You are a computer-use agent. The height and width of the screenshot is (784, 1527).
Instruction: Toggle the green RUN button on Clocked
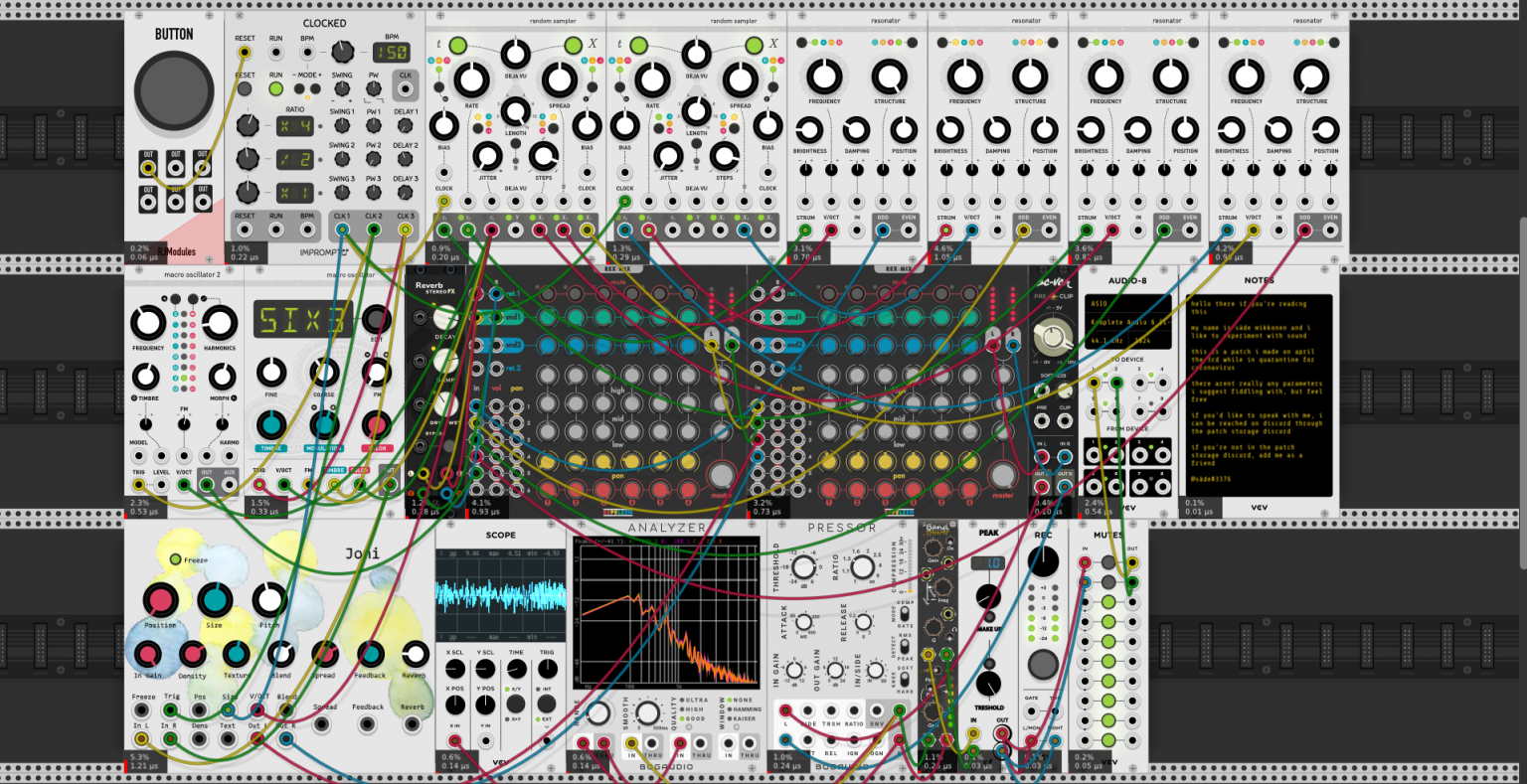[x=275, y=89]
